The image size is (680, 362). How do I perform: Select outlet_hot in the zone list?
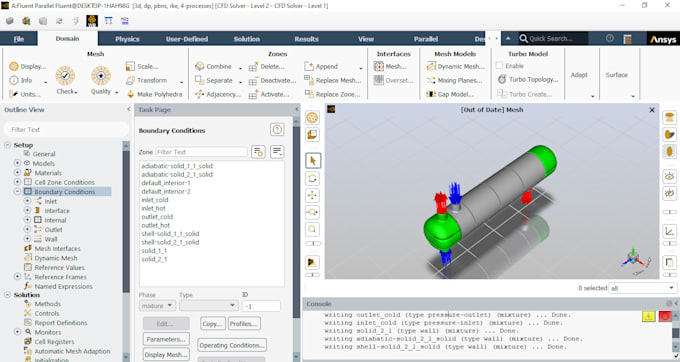pos(155,225)
